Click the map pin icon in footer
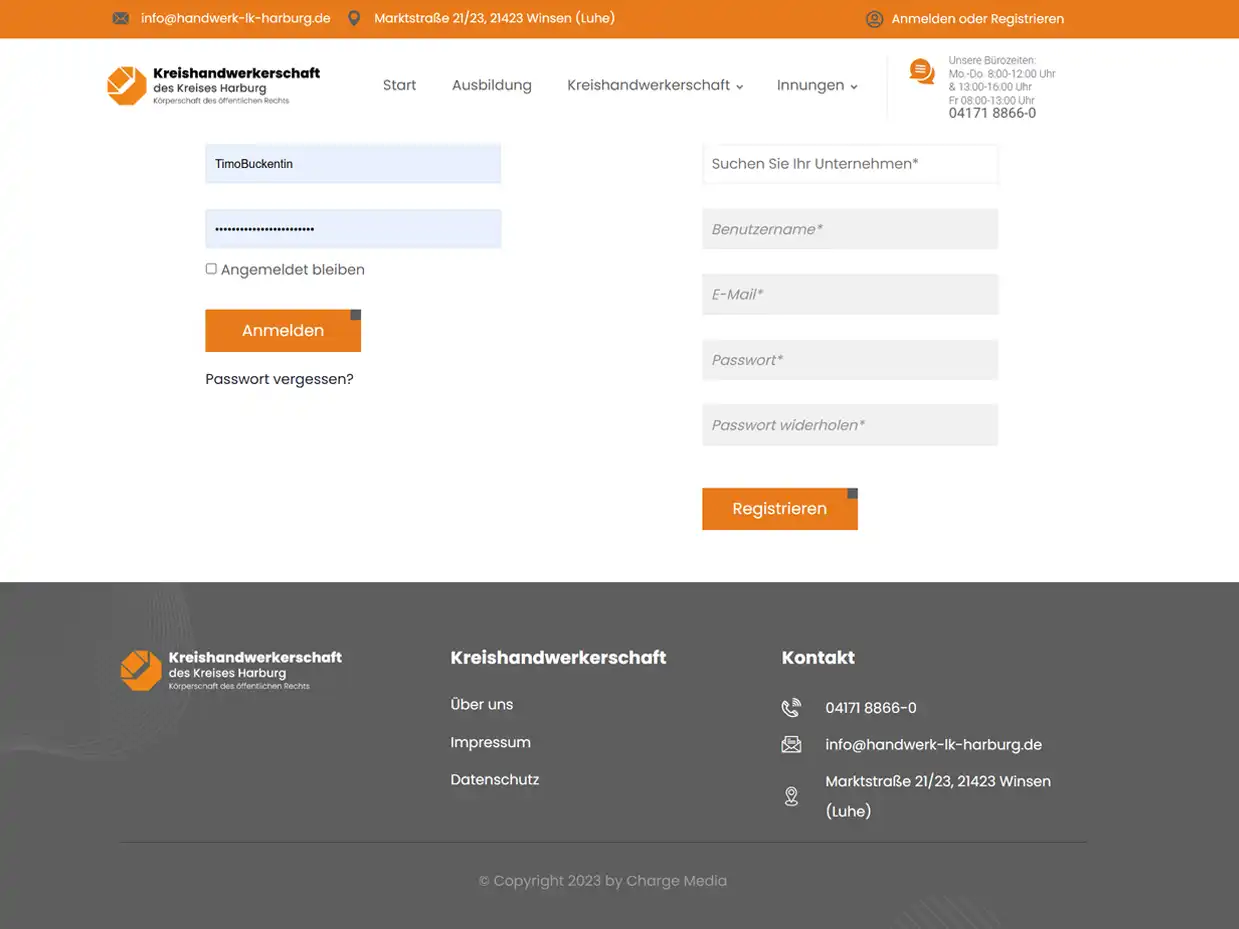The image size is (1239, 929). tap(791, 796)
